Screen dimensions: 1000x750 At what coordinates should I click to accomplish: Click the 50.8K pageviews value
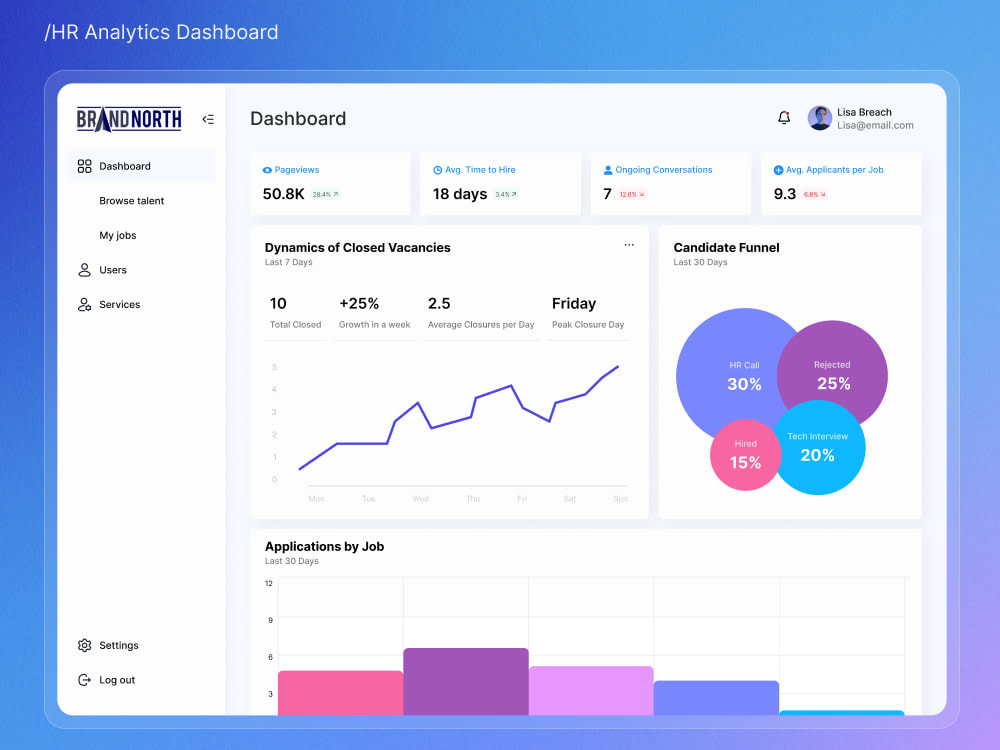click(x=283, y=194)
